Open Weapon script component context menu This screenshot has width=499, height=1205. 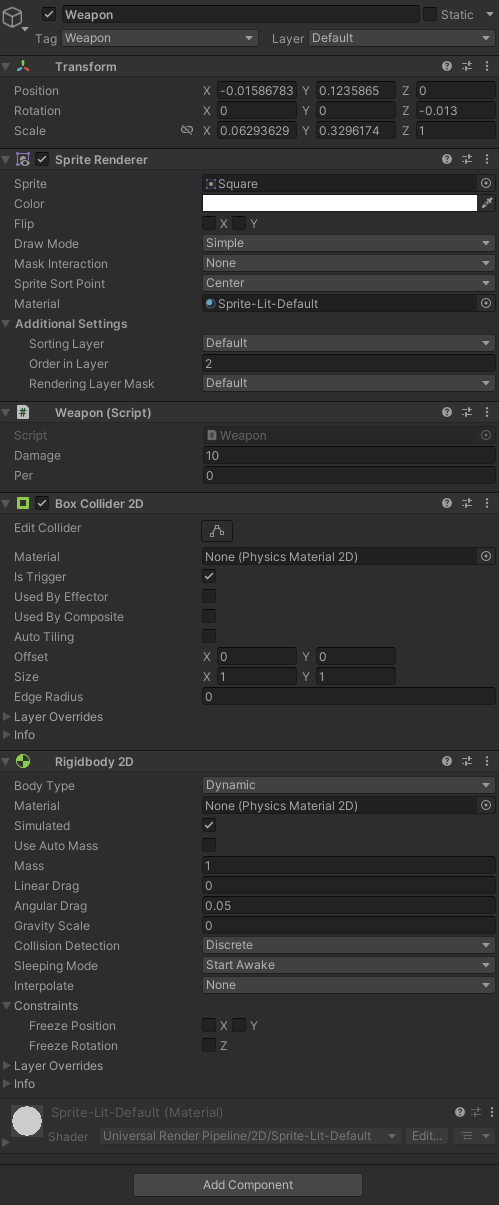tap(487, 412)
